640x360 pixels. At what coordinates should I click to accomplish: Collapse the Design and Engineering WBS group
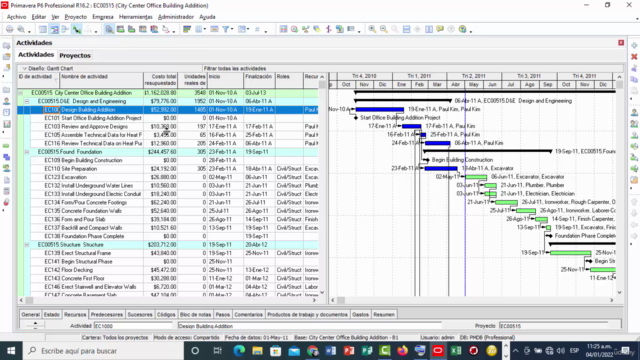click(x=27, y=101)
